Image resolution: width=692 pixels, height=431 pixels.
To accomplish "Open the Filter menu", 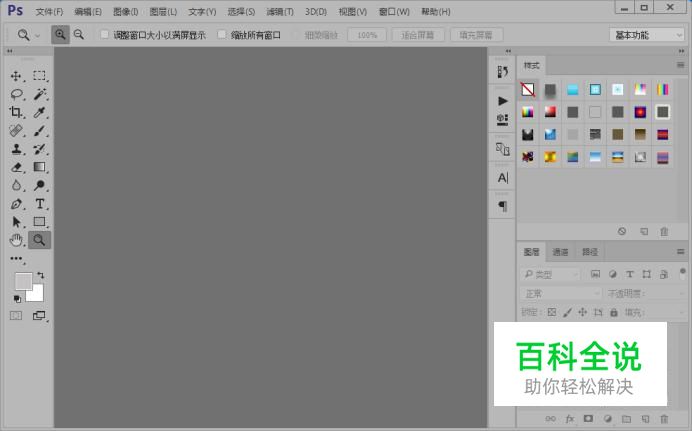I will 280,12.
